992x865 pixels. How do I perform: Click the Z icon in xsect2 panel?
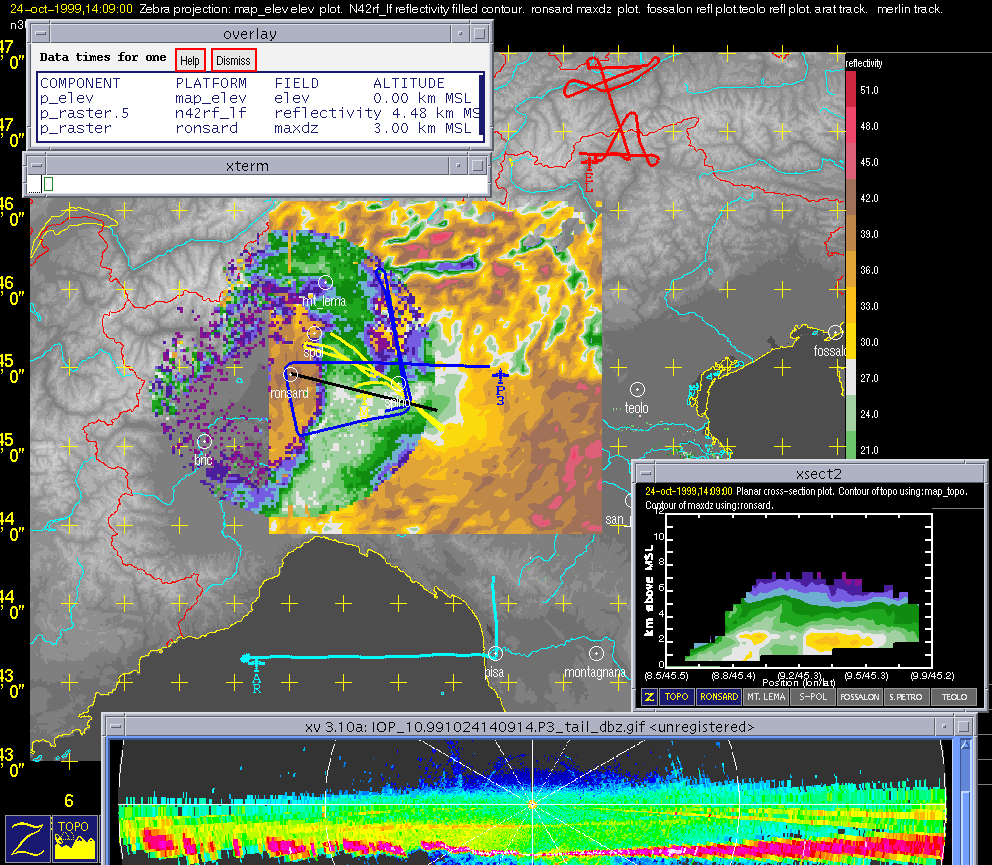coord(649,697)
